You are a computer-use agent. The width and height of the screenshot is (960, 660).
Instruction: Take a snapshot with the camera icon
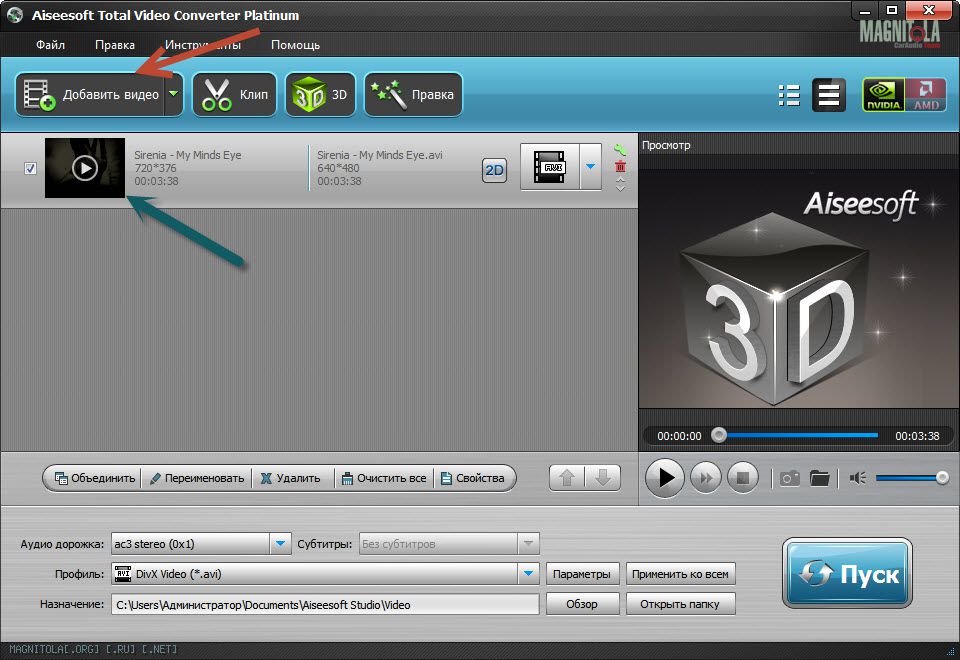[789, 478]
